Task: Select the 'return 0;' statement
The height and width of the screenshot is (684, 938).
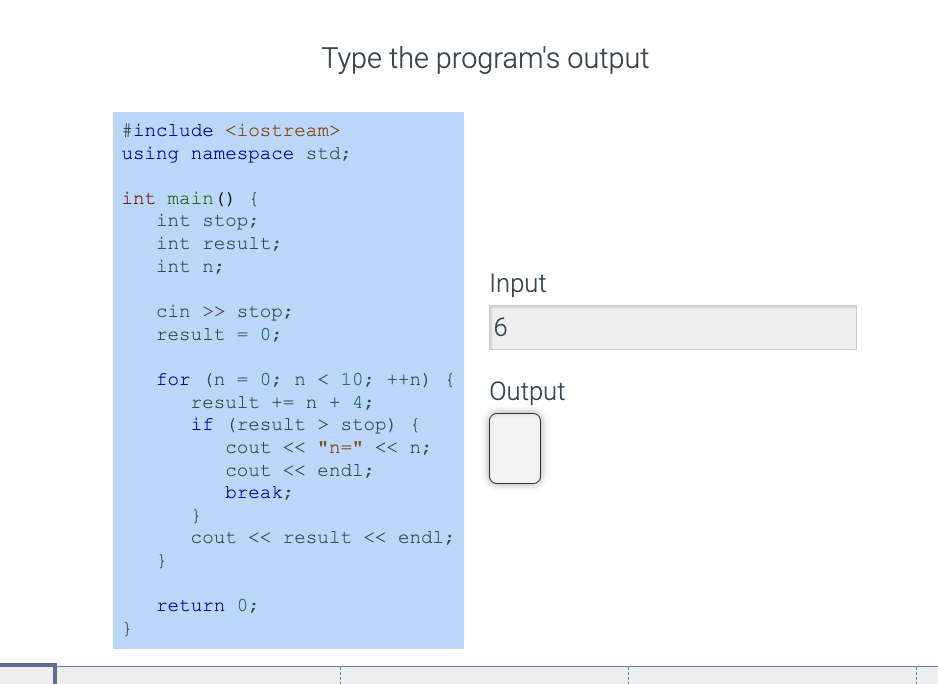Action: 205,605
